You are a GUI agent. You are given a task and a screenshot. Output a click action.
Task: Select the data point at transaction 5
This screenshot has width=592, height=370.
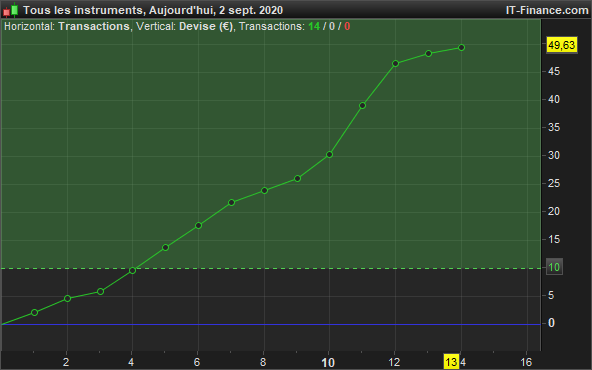coord(165,248)
